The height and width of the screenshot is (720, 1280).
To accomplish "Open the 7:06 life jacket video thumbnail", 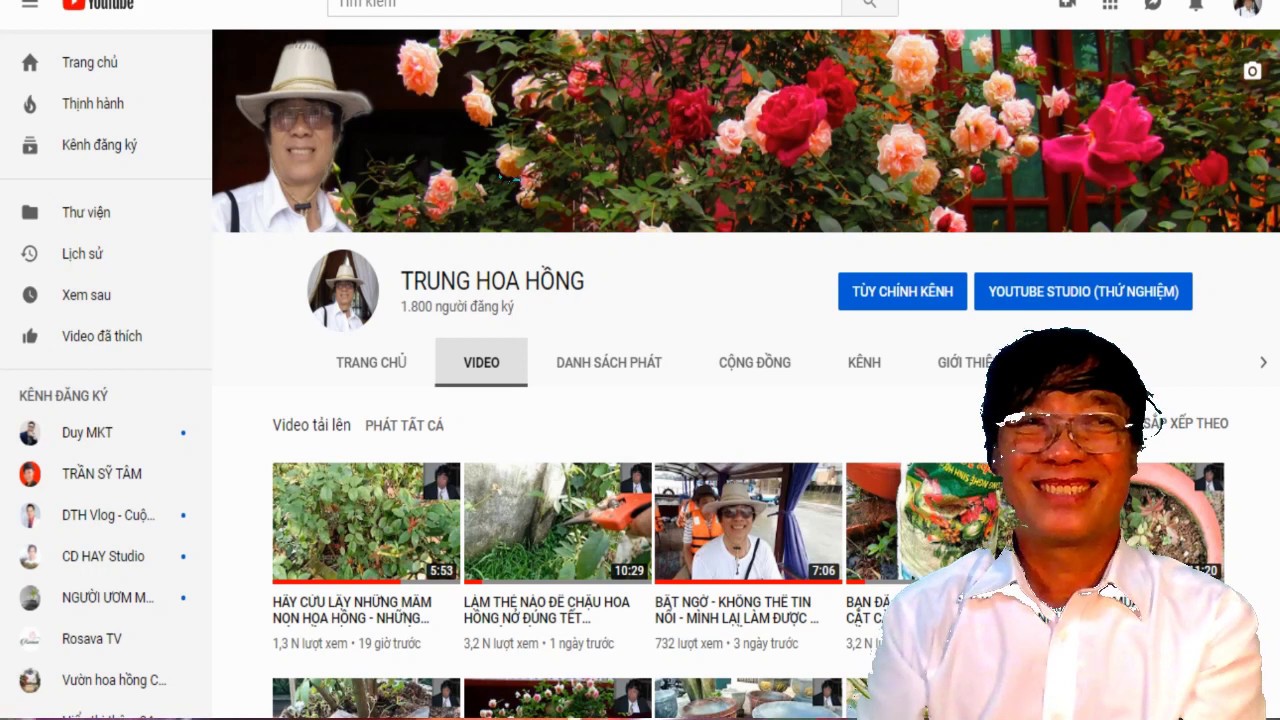I will [748, 522].
